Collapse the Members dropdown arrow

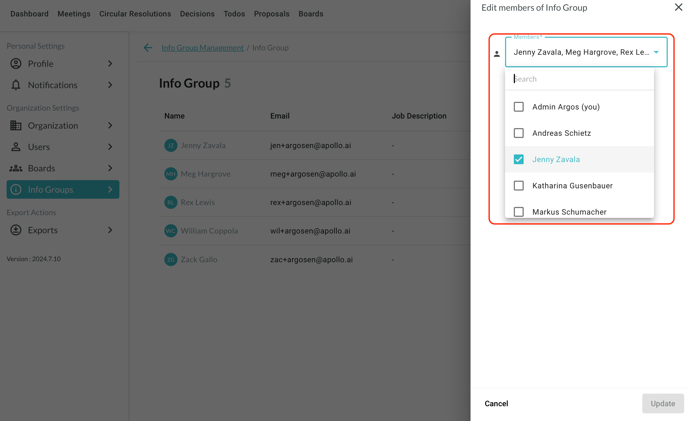tap(656, 52)
